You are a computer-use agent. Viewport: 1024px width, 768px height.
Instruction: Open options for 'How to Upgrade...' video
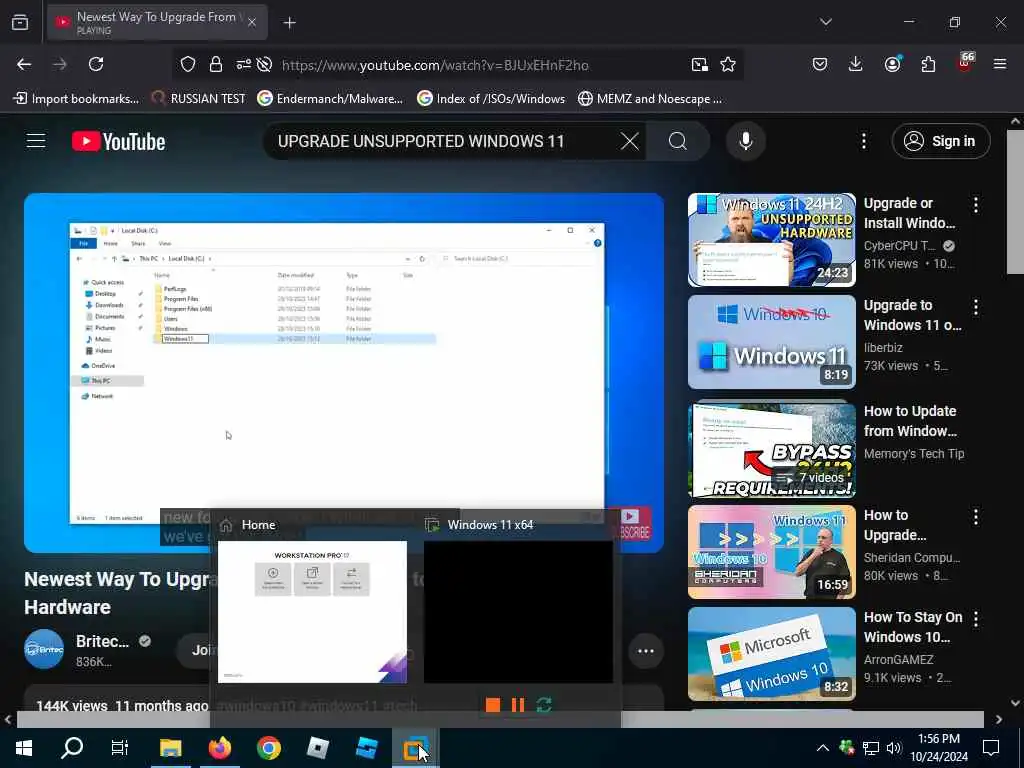point(976,517)
